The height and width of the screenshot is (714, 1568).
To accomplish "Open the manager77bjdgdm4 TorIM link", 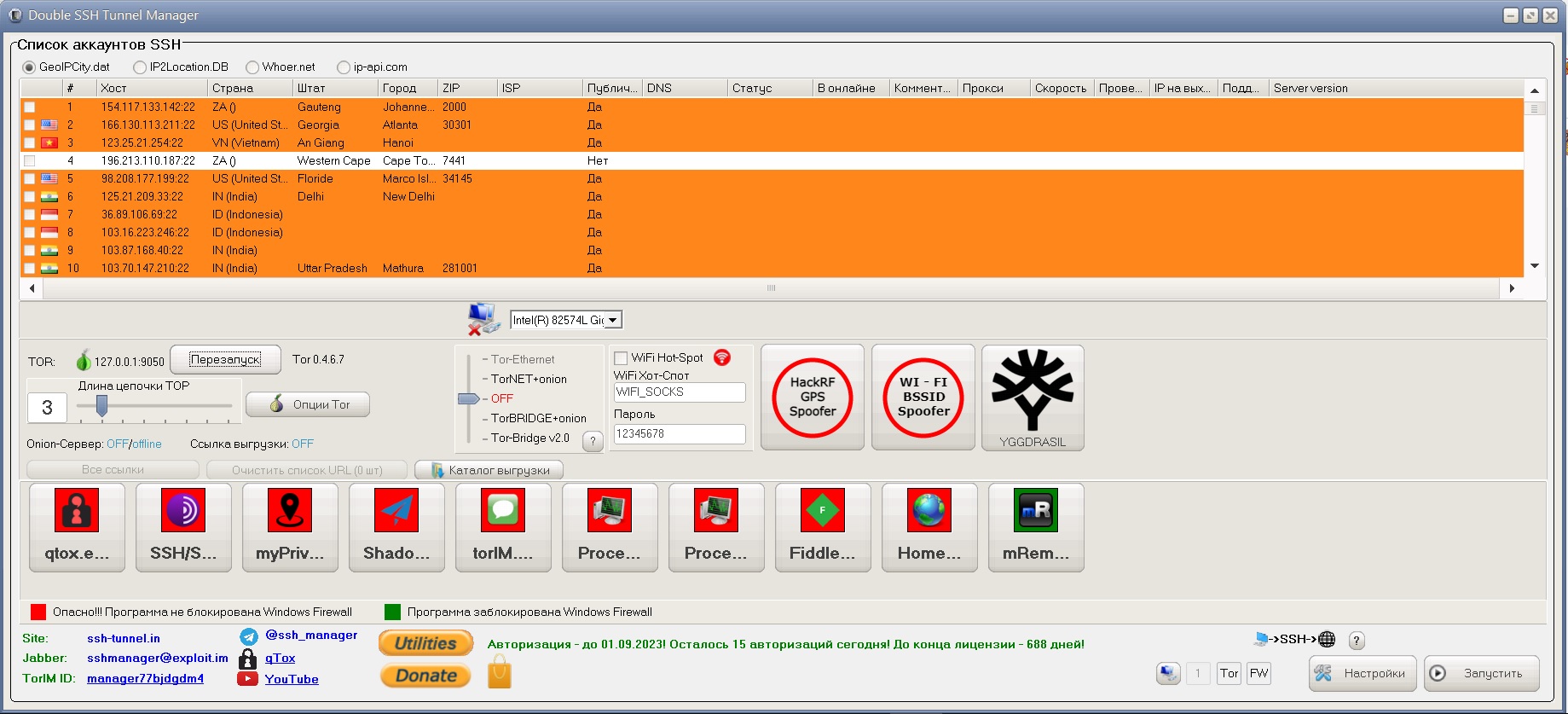I will [145, 679].
